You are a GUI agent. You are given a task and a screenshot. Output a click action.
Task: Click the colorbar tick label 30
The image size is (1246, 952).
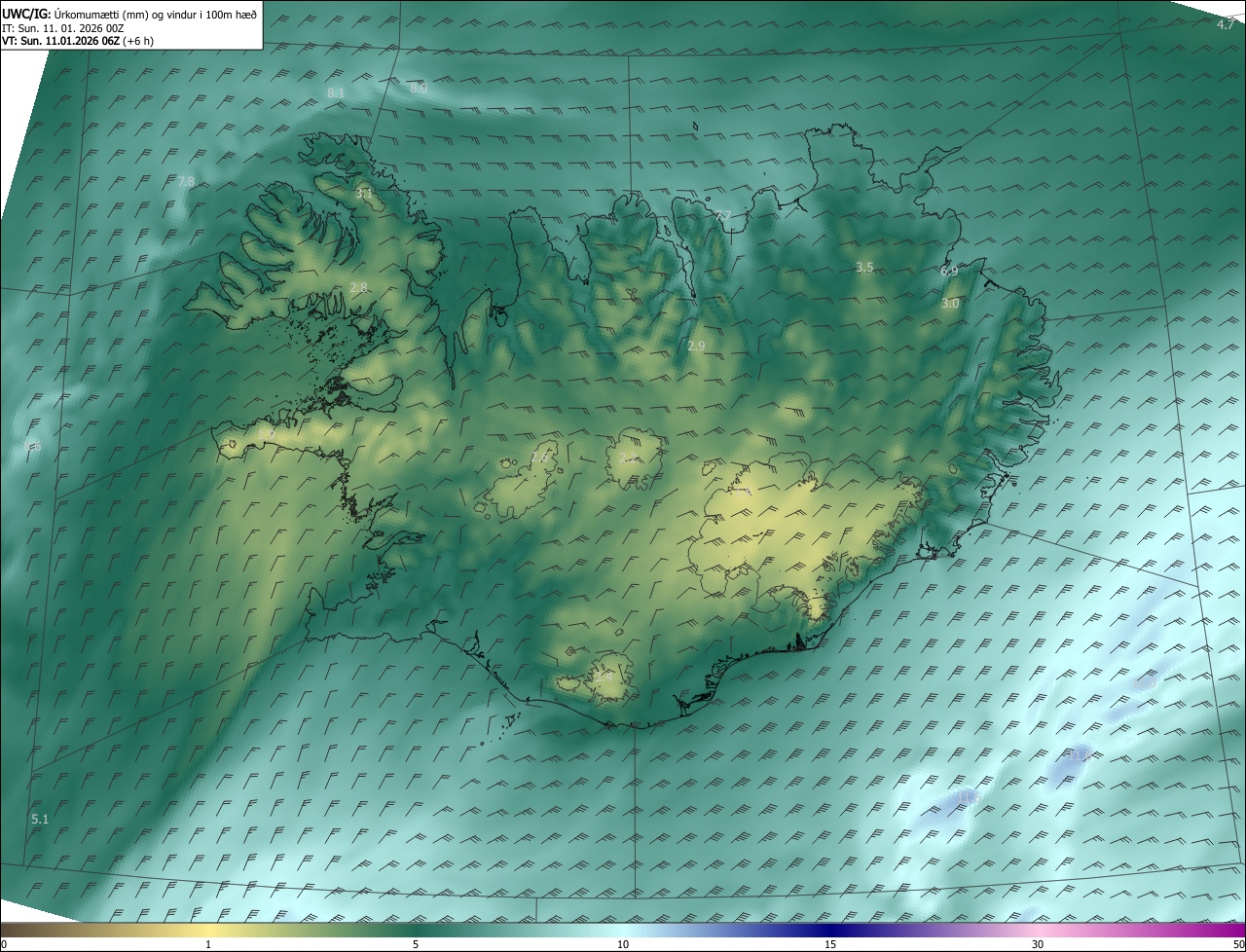tap(1038, 944)
